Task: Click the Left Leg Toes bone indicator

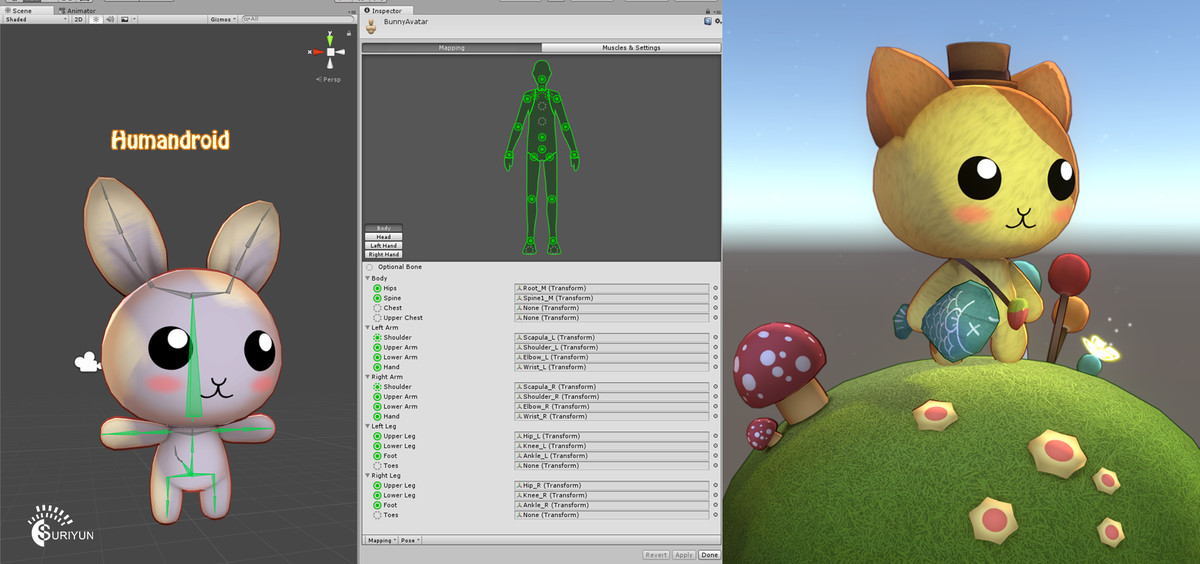Action: [377, 465]
